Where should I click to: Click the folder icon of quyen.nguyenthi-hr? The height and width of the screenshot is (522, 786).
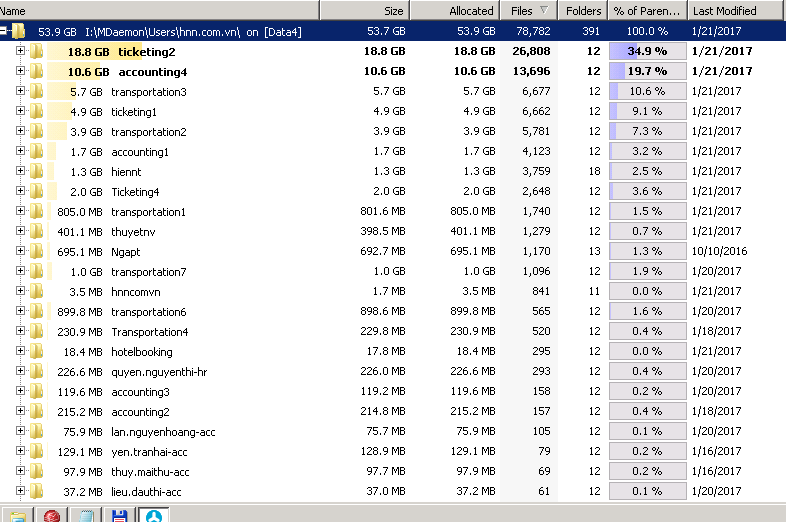coord(37,372)
